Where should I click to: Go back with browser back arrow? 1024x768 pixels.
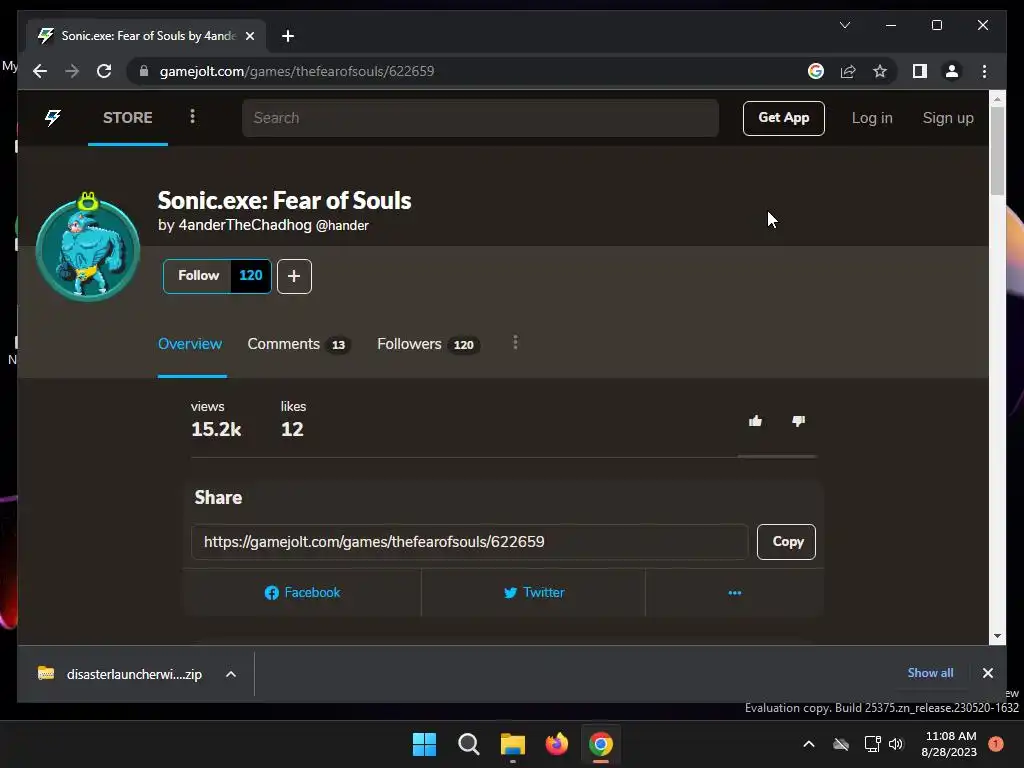coord(40,71)
